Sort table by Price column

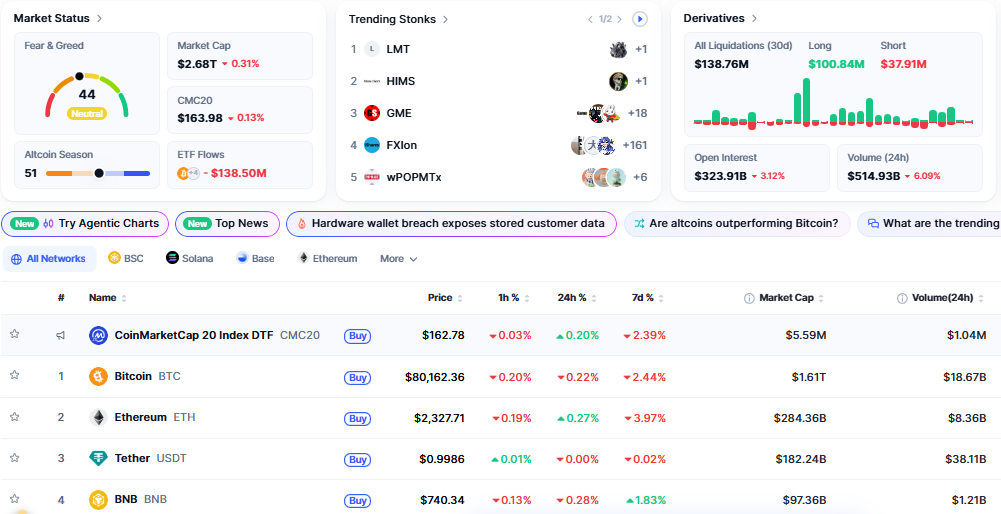click(x=445, y=298)
